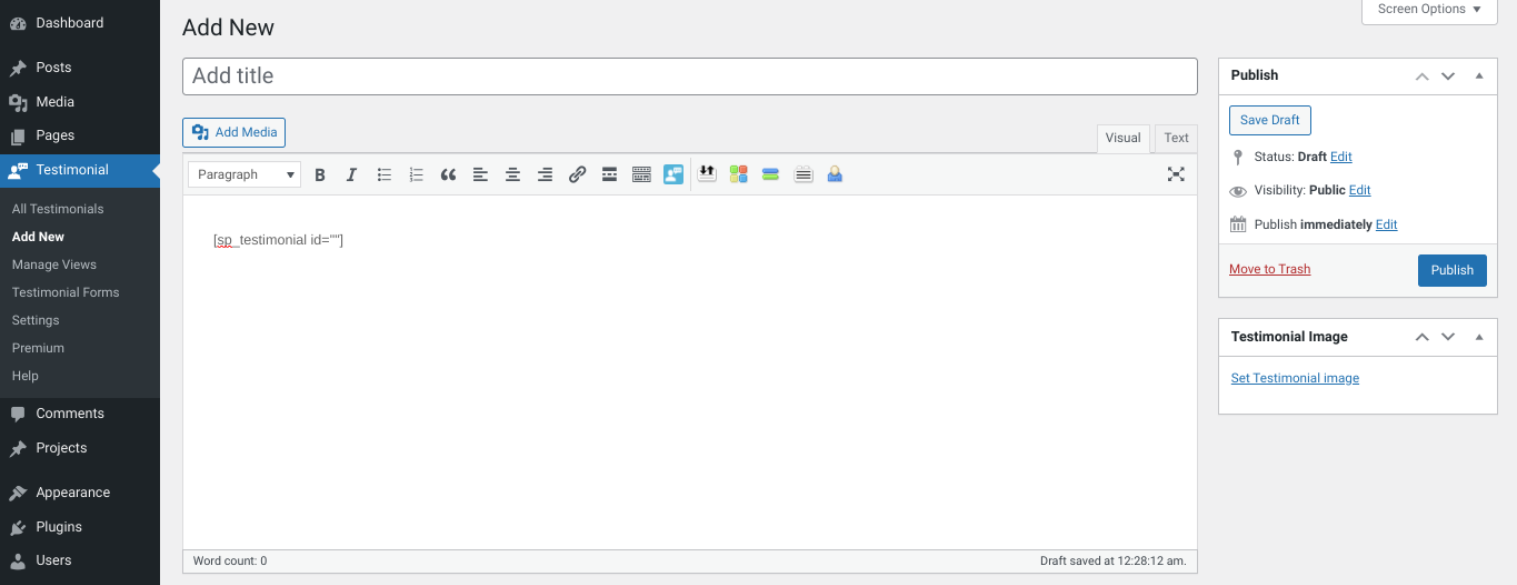1517x585 pixels.
Task: Enable distraction-free fullscreen mode
Action: [x=1176, y=174]
